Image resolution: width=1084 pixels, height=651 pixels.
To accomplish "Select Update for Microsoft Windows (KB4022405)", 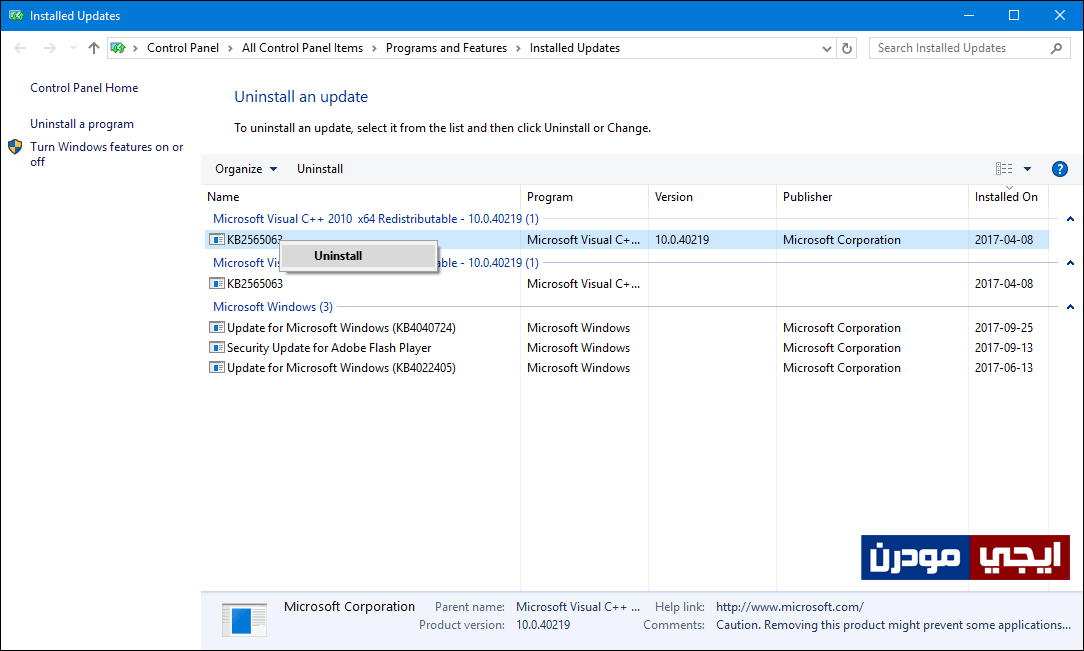I will (626, 368).
